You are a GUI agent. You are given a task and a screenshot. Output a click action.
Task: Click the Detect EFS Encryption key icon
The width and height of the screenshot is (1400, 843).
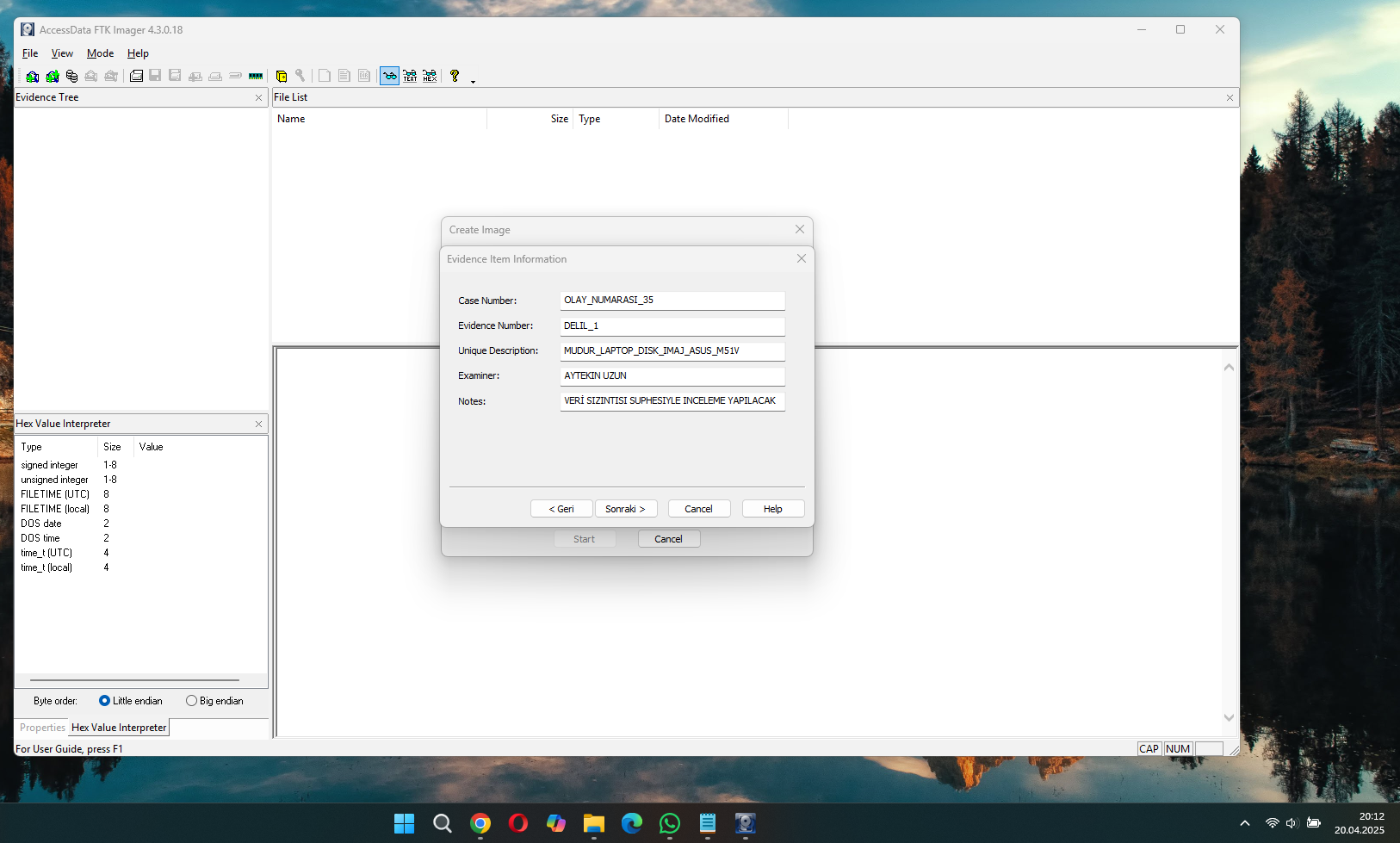pyautogui.click(x=300, y=76)
